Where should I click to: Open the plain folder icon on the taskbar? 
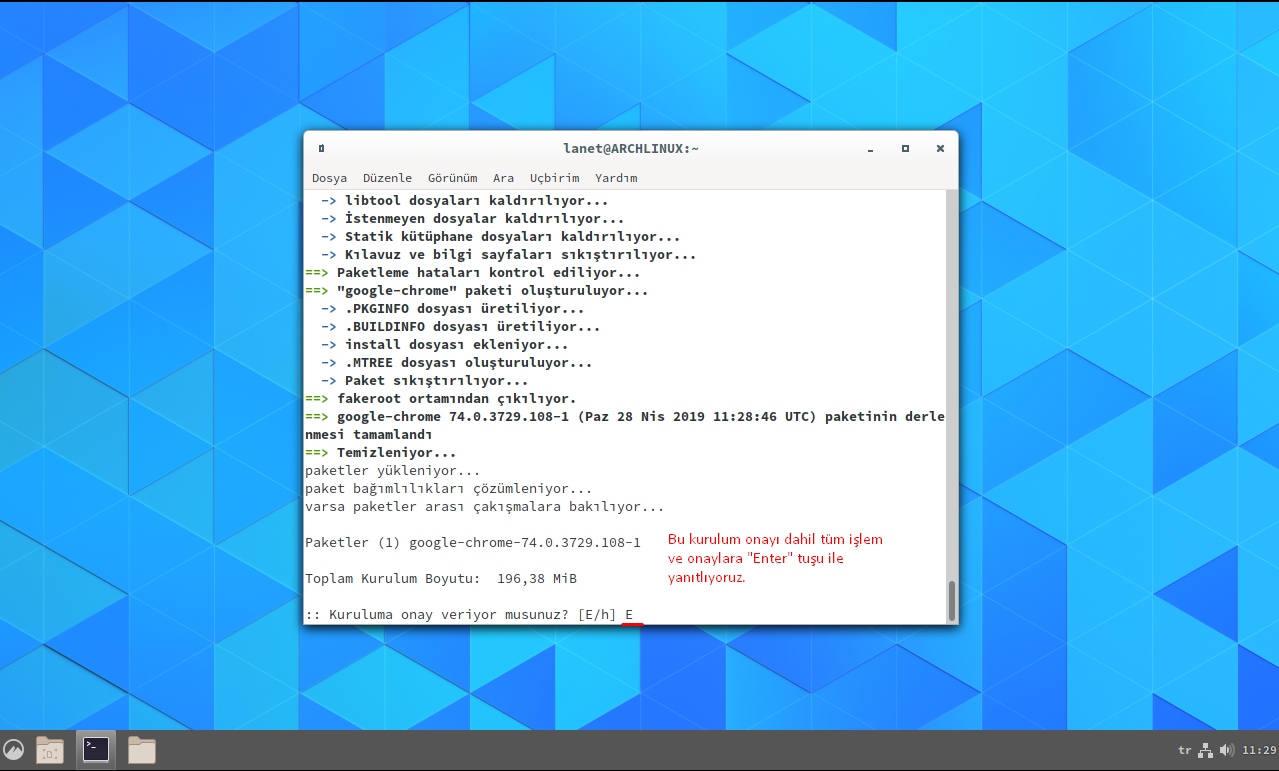[x=141, y=749]
